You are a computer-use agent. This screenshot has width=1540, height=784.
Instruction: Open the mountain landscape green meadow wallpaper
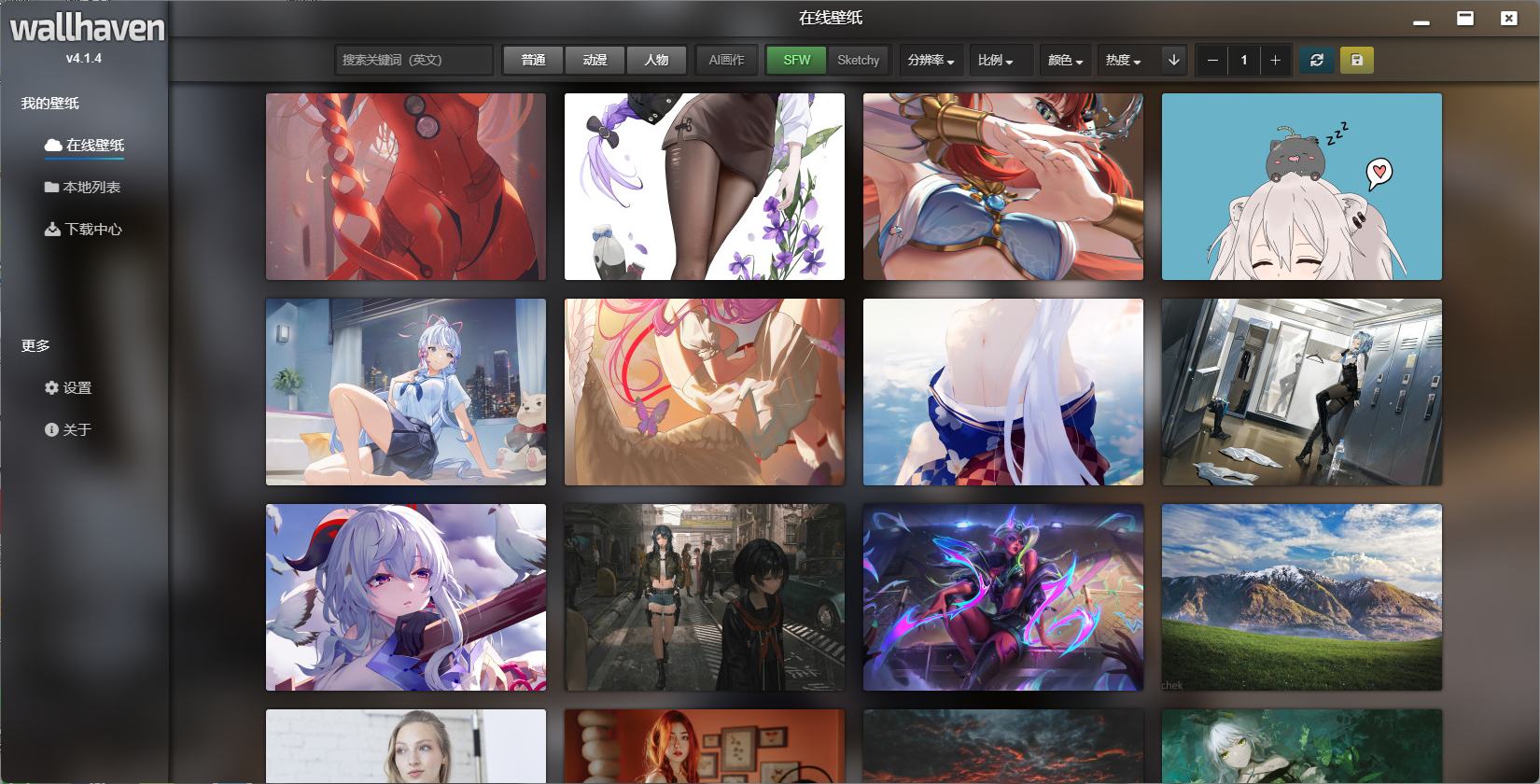click(x=1302, y=597)
